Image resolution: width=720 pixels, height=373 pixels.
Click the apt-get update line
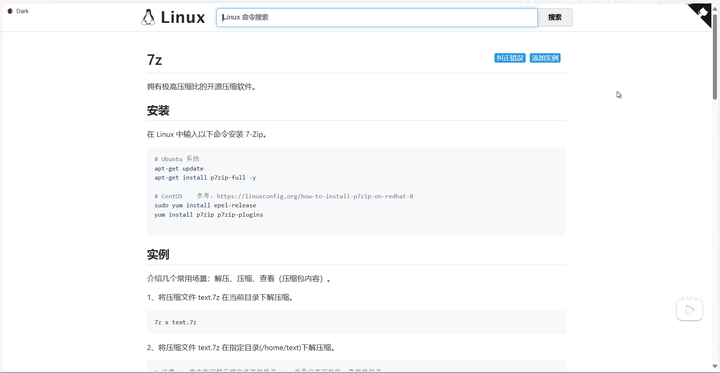(179, 169)
